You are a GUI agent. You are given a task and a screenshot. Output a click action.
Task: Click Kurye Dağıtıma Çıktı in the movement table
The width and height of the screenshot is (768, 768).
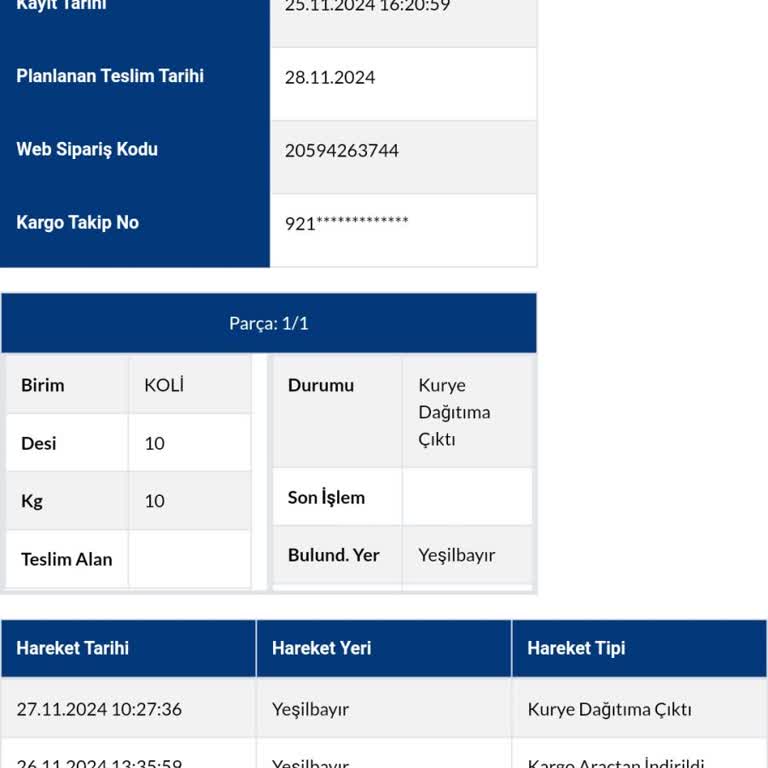pyautogui.click(x=609, y=709)
